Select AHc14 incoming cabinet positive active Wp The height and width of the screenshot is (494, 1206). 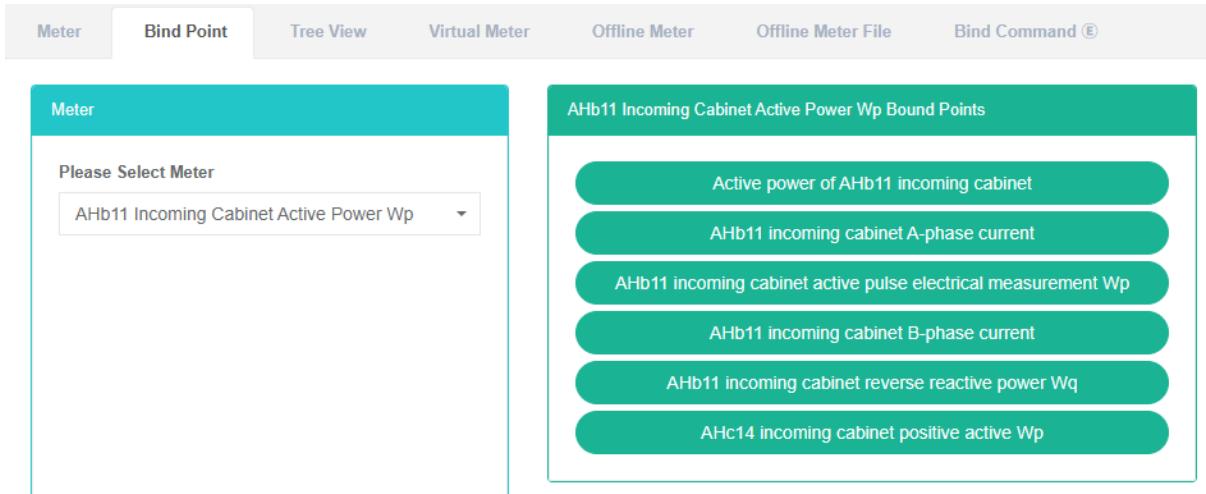pos(871,433)
